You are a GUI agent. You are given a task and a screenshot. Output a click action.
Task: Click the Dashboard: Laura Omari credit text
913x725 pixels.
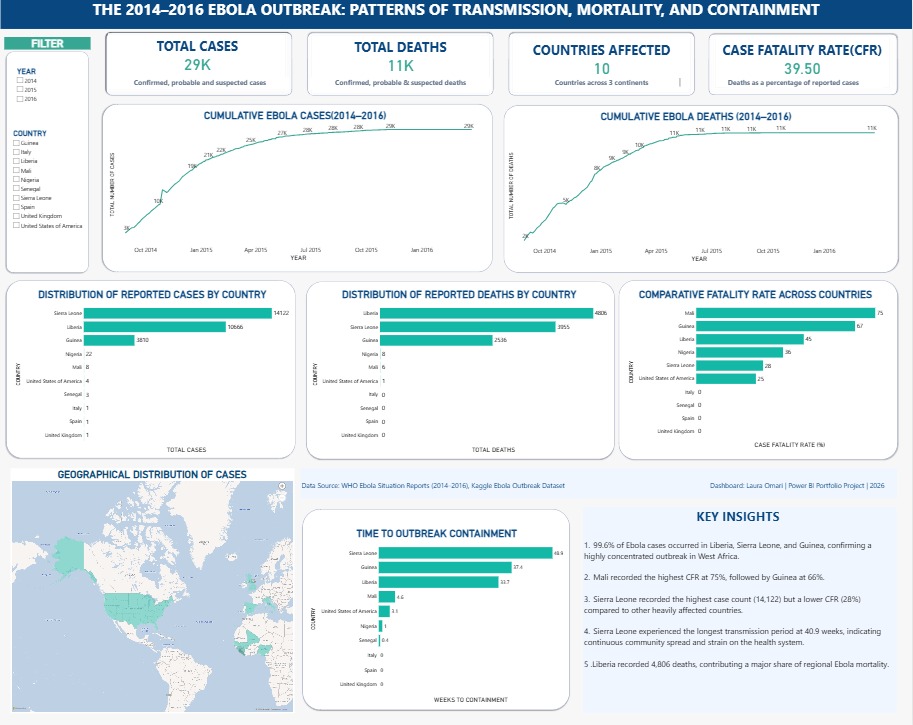click(x=797, y=486)
